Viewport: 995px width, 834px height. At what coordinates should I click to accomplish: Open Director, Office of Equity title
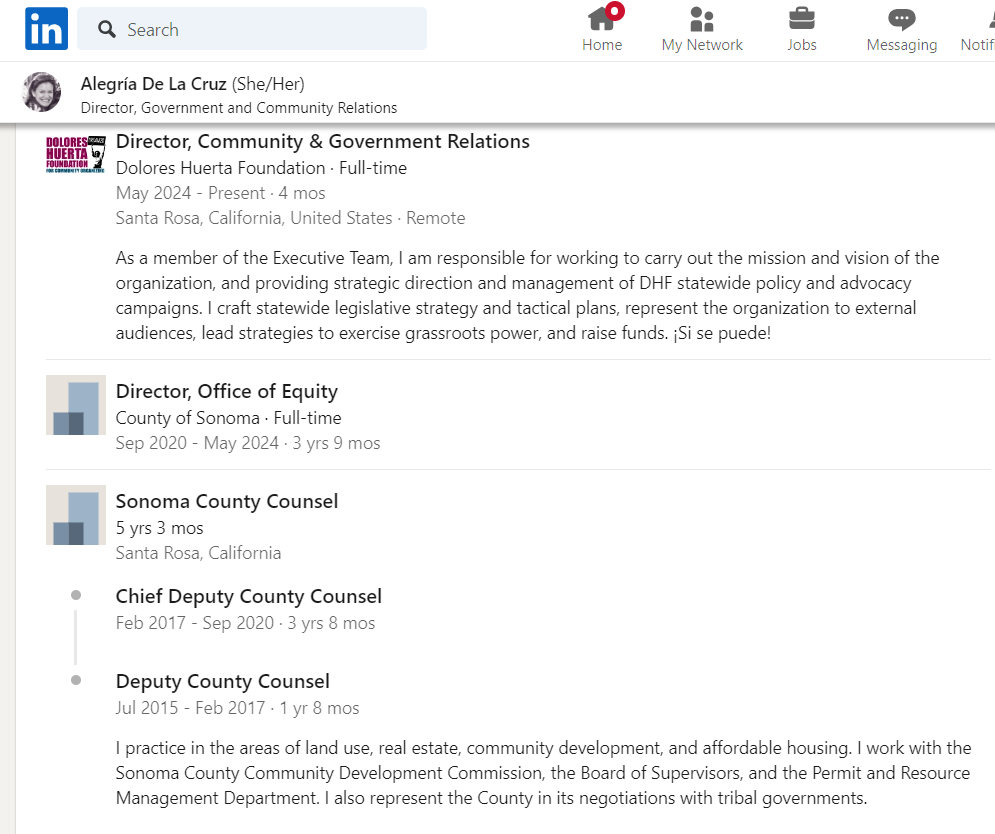[x=227, y=392]
